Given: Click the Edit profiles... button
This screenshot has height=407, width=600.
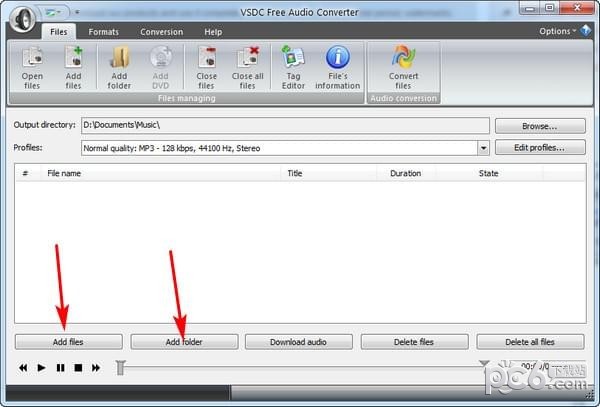Looking at the screenshot, I should click(540, 148).
